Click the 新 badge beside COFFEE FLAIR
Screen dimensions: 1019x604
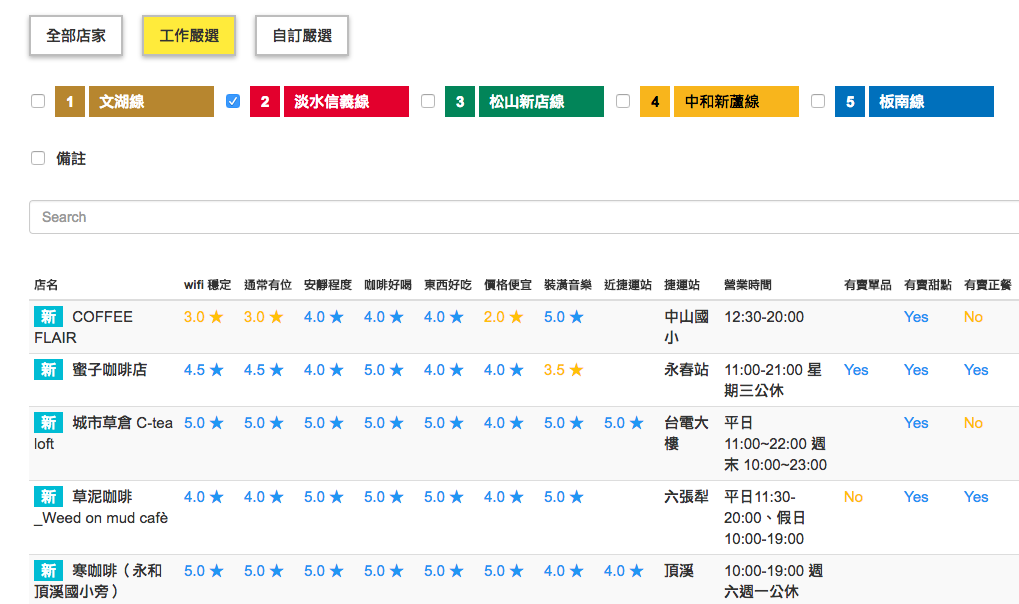pos(49,317)
